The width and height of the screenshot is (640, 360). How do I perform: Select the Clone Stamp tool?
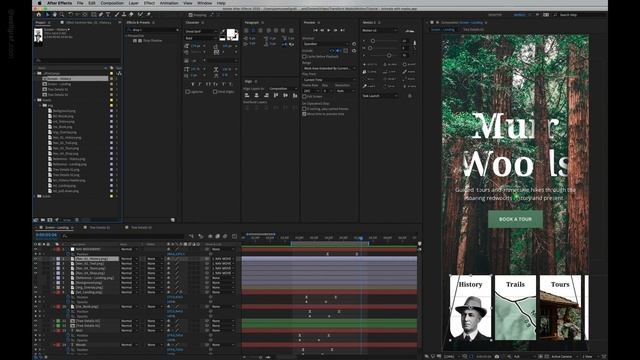[x=124, y=15]
